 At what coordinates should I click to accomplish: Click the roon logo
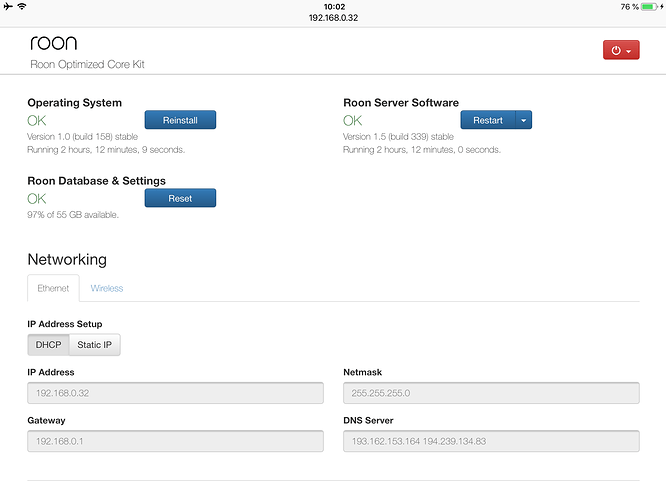(54, 43)
